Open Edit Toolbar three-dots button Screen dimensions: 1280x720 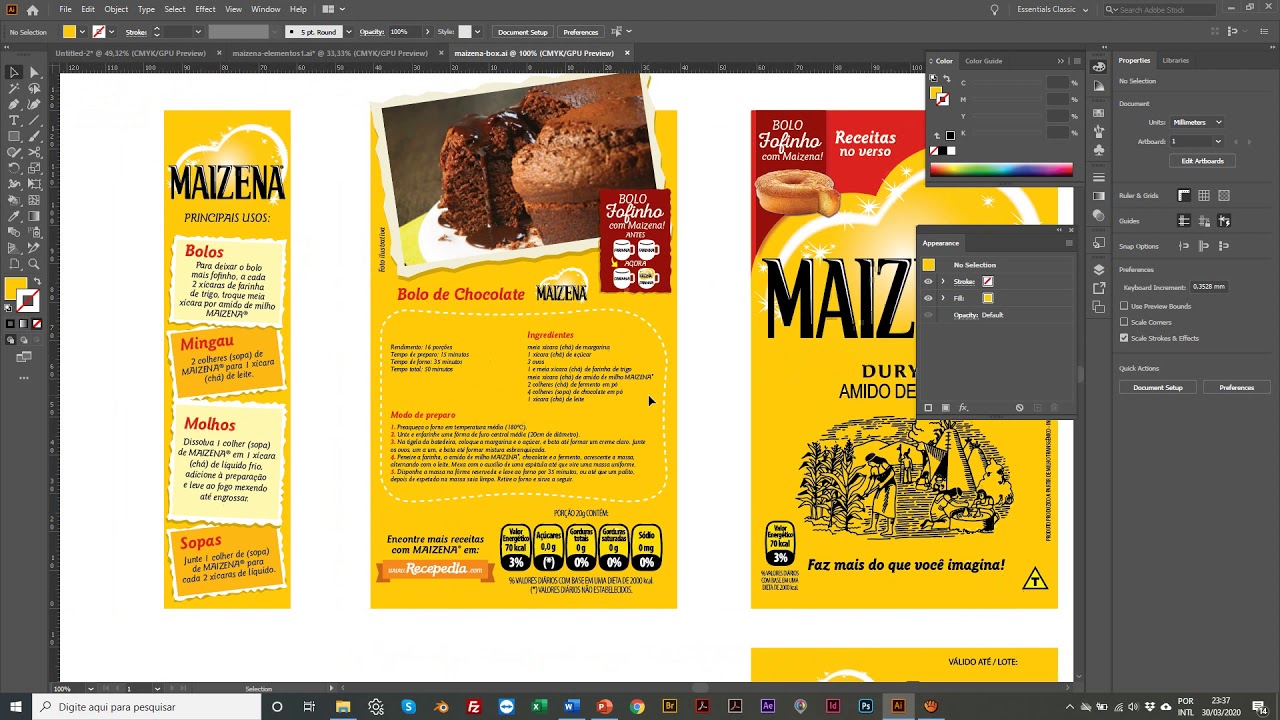(x=24, y=378)
